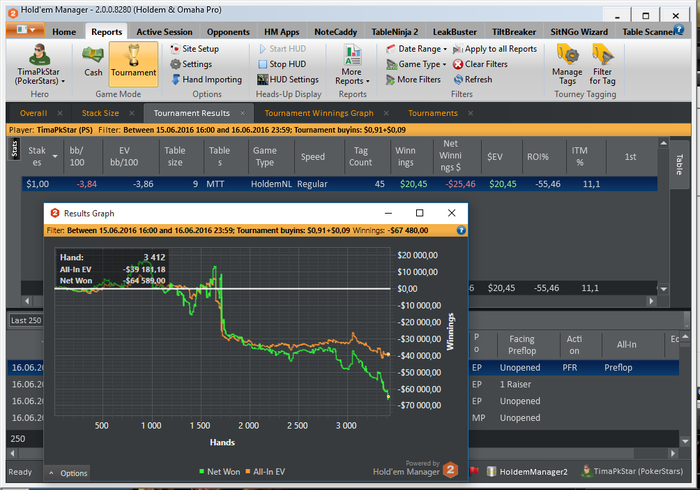The height and width of the screenshot is (490, 700).
Task: Toggle Net Won legend series
Action: click(x=219, y=472)
